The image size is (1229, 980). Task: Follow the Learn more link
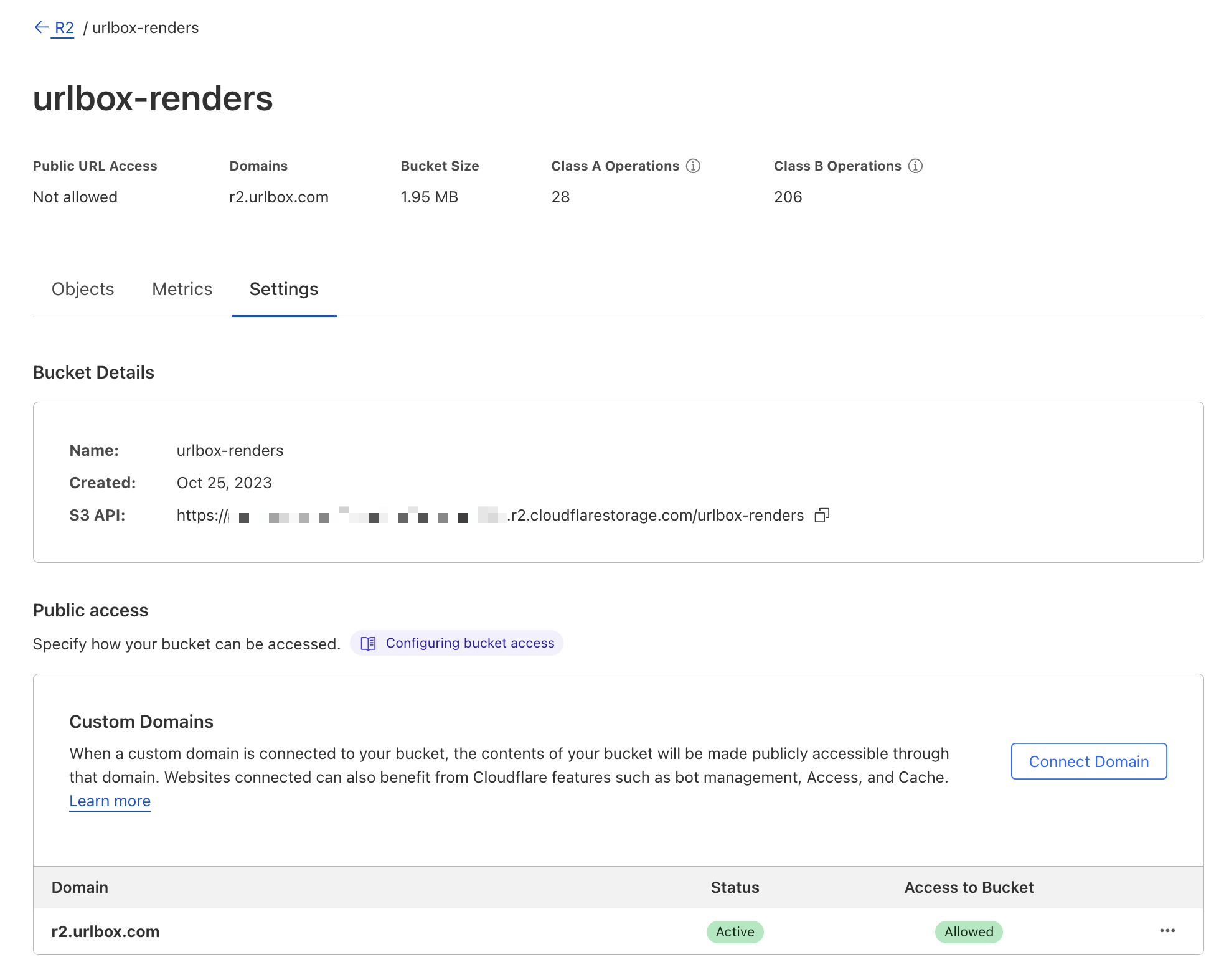[110, 801]
